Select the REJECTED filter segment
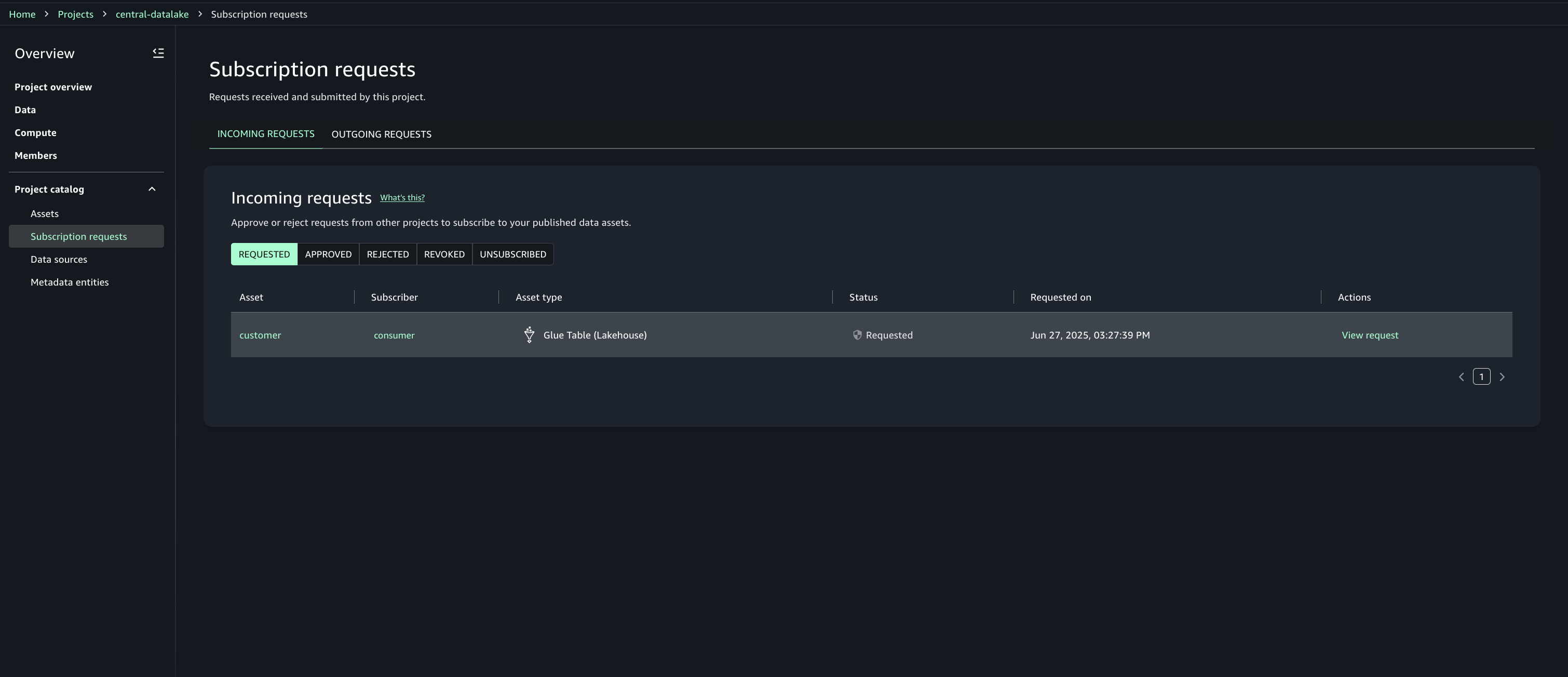Screen dimensions: 1568x677 point(387,254)
